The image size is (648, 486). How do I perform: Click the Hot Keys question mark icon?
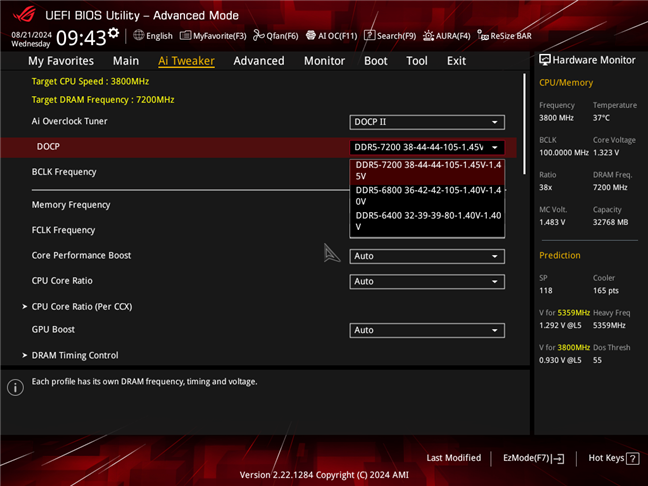coord(632,458)
